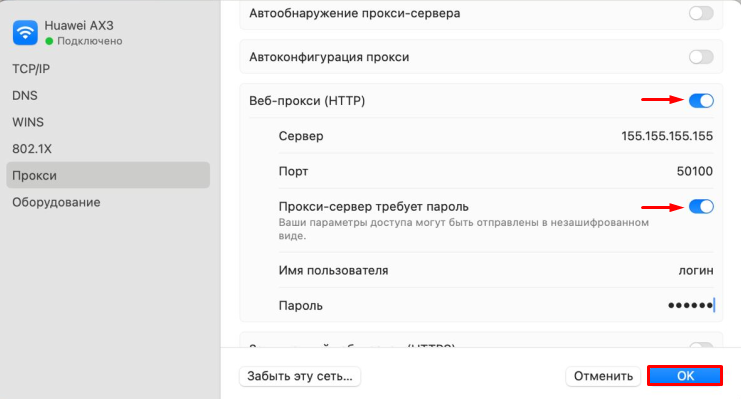Toggle Автообнаружение прокси-сервера switch
Image resolution: width=741 pixels, height=399 pixels.
pyautogui.click(x=701, y=13)
